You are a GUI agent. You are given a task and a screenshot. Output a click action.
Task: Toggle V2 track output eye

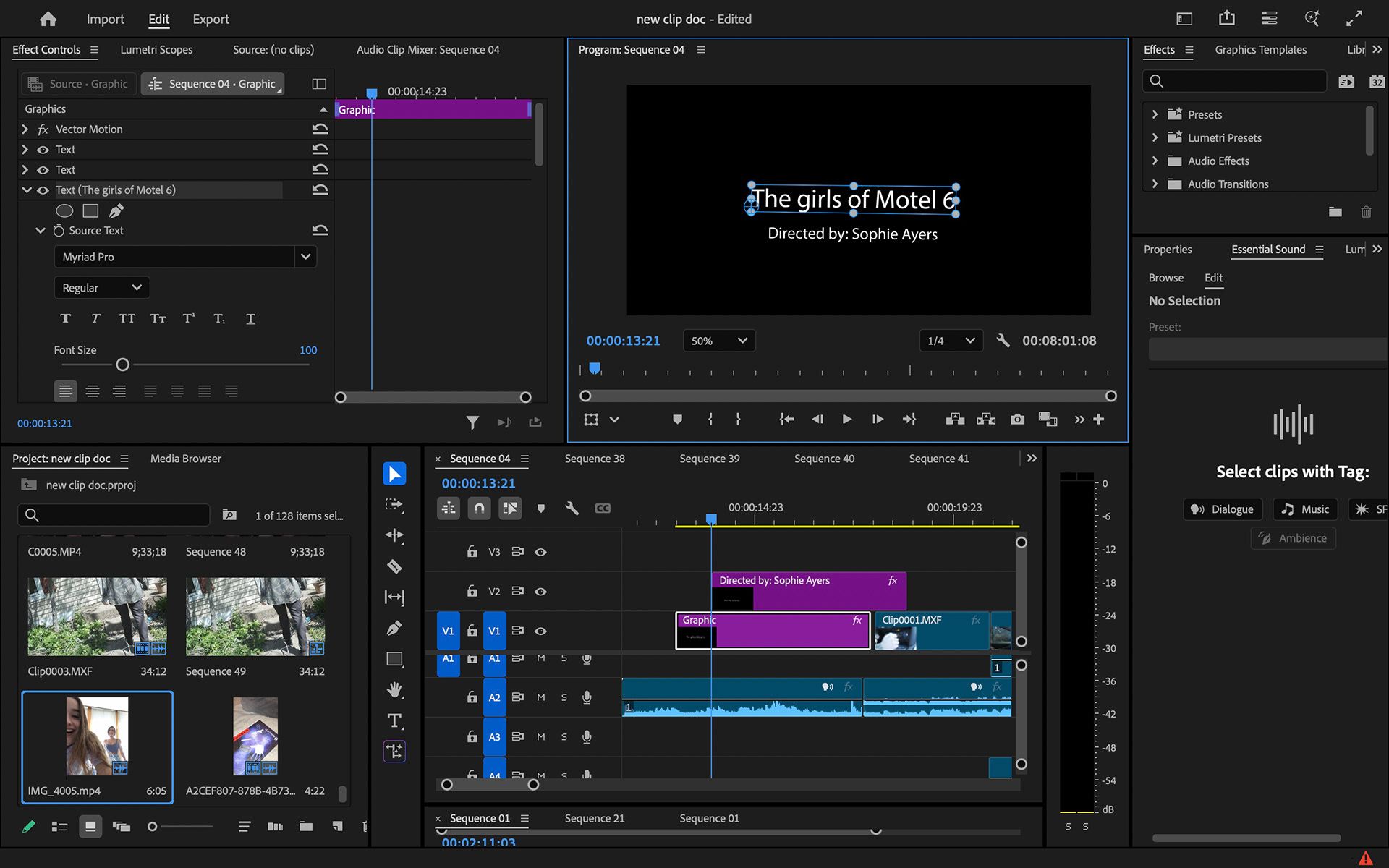pyautogui.click(x=540, y=592)
